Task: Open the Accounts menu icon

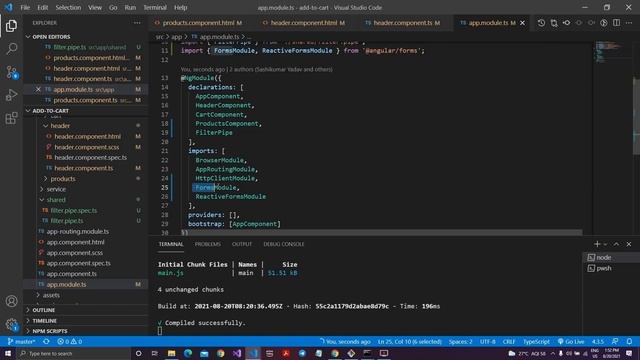Action: [11, 301]
